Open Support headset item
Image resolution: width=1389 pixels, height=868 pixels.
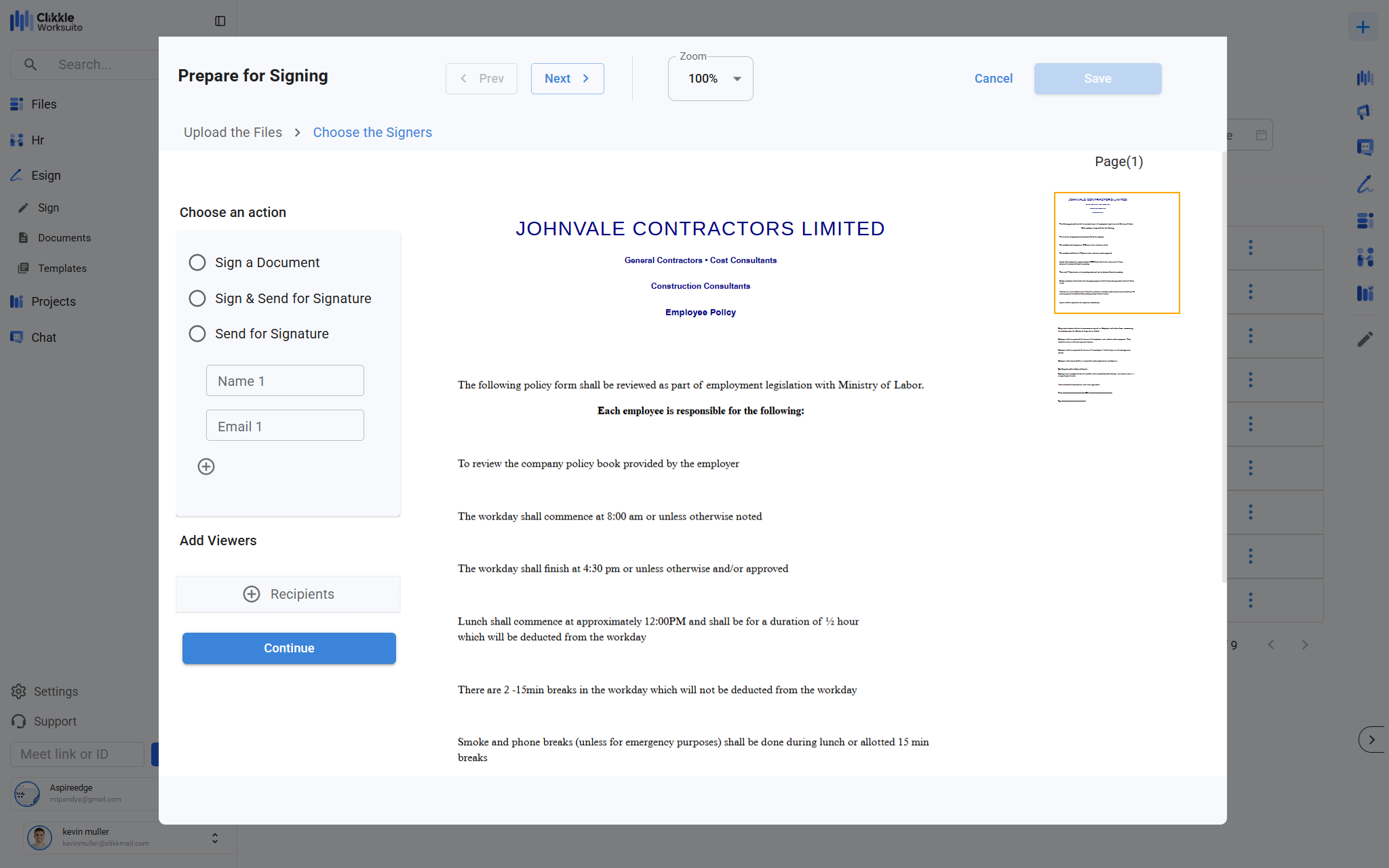coord(19,722)
